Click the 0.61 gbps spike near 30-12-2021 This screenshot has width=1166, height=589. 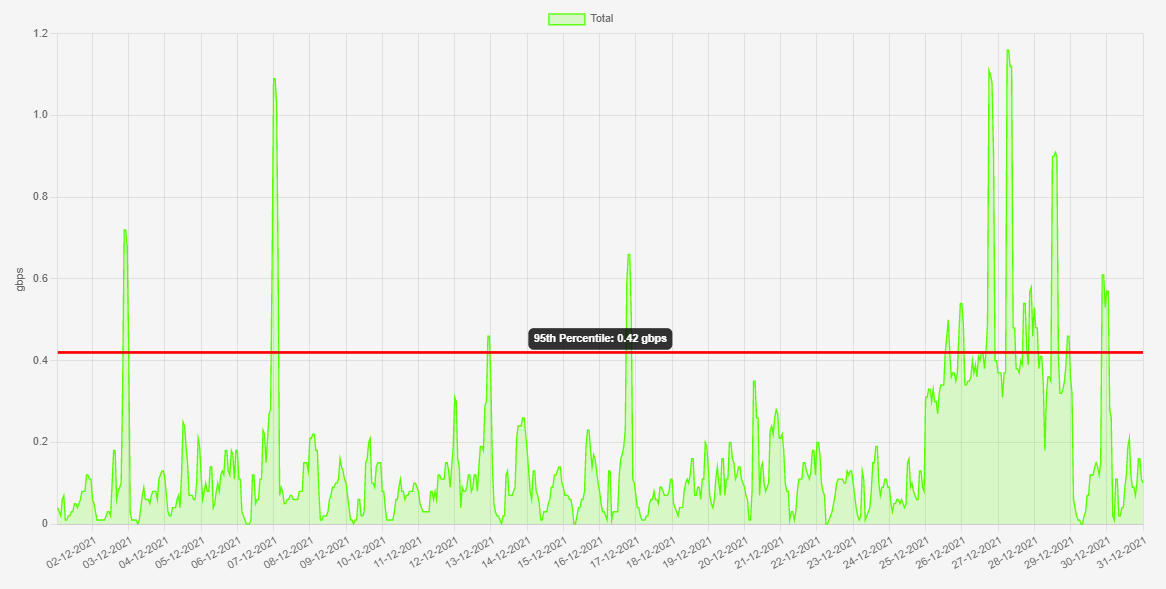1103,275
